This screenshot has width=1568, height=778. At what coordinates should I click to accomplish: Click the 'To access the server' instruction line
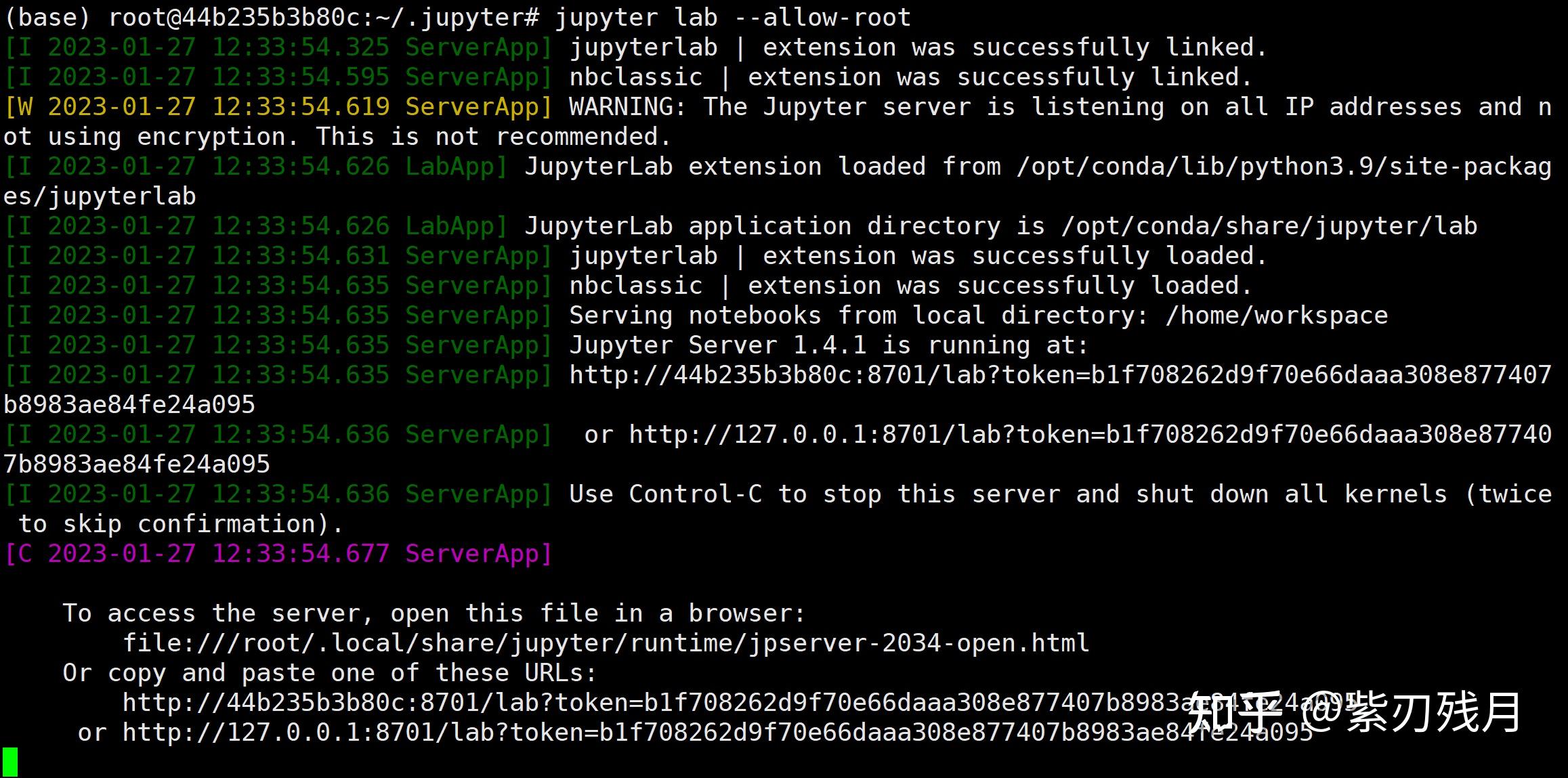pos(433,613)
